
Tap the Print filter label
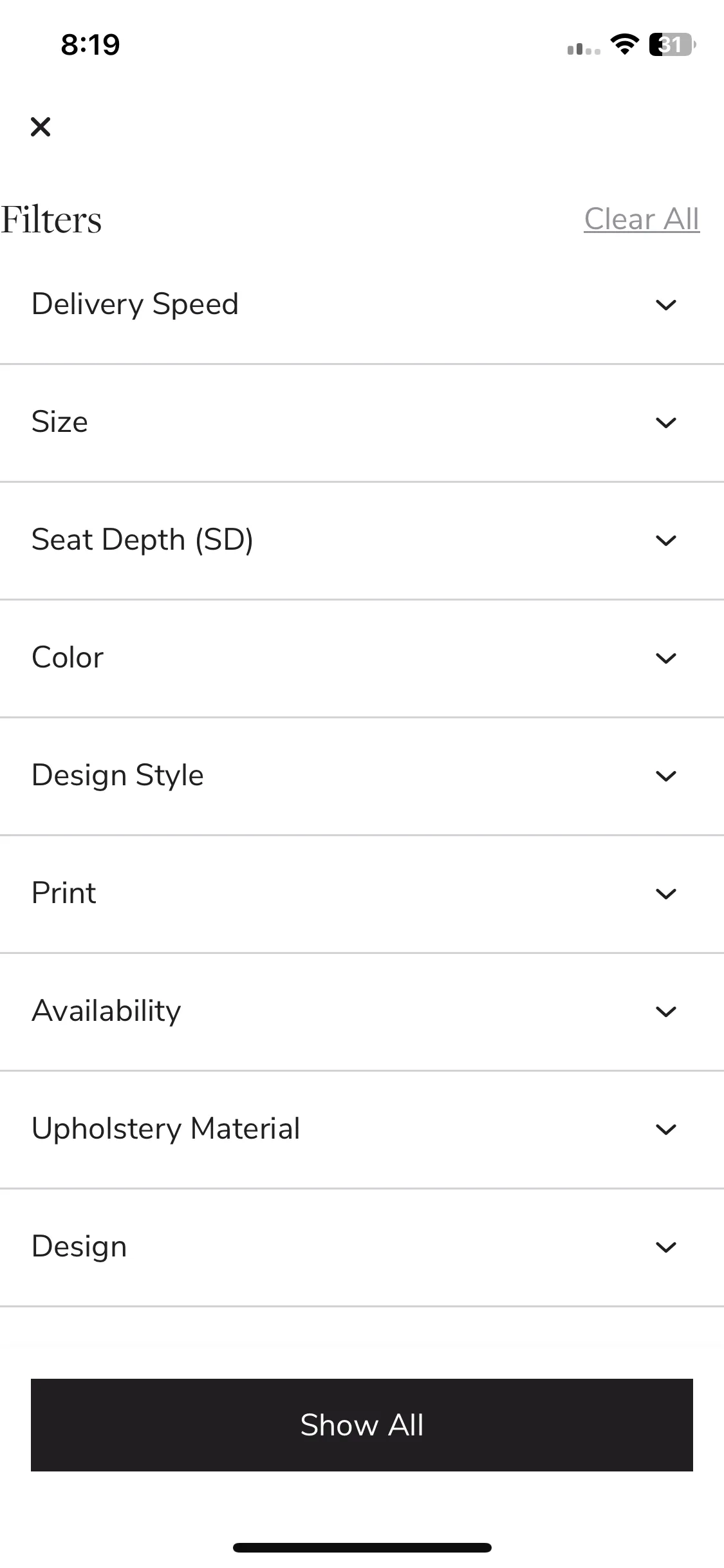(64, 893)
